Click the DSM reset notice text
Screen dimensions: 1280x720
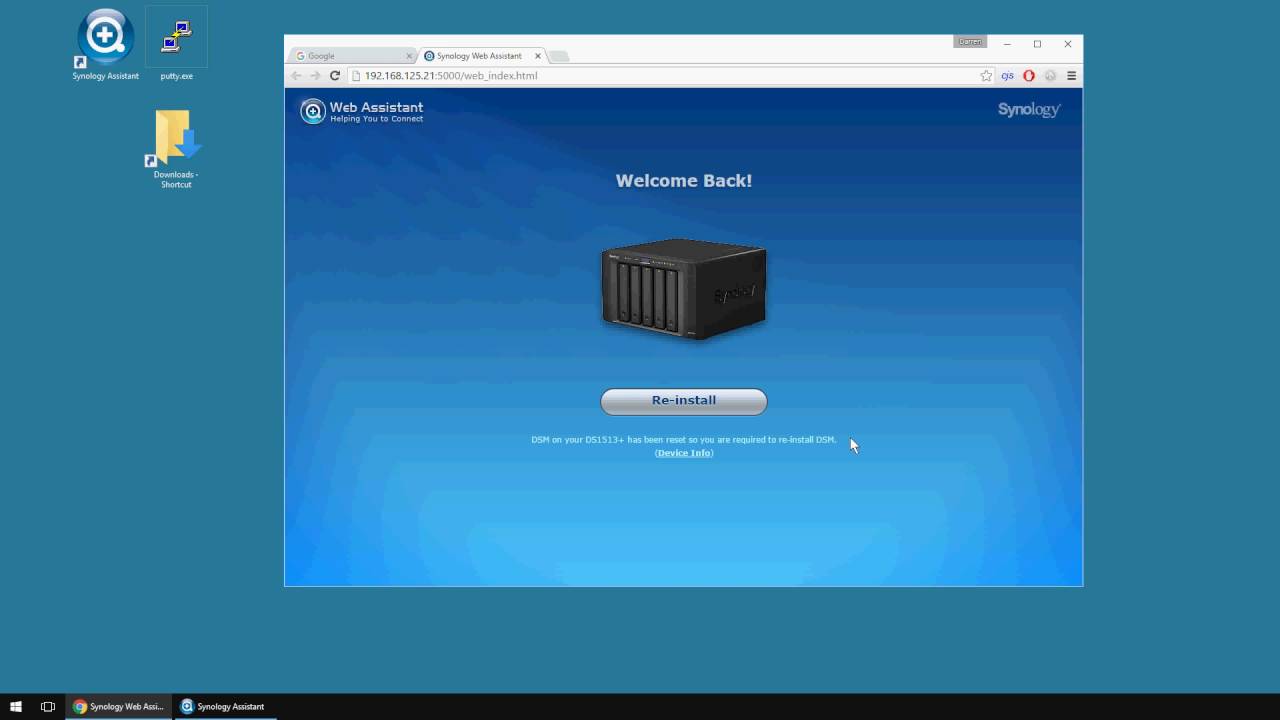(x=684, y=440)
